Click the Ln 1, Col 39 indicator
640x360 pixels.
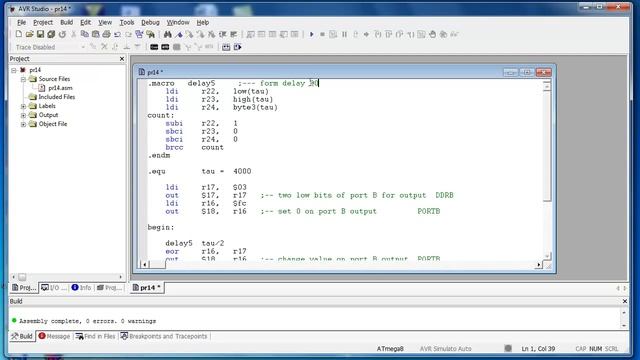coord(538,349)
